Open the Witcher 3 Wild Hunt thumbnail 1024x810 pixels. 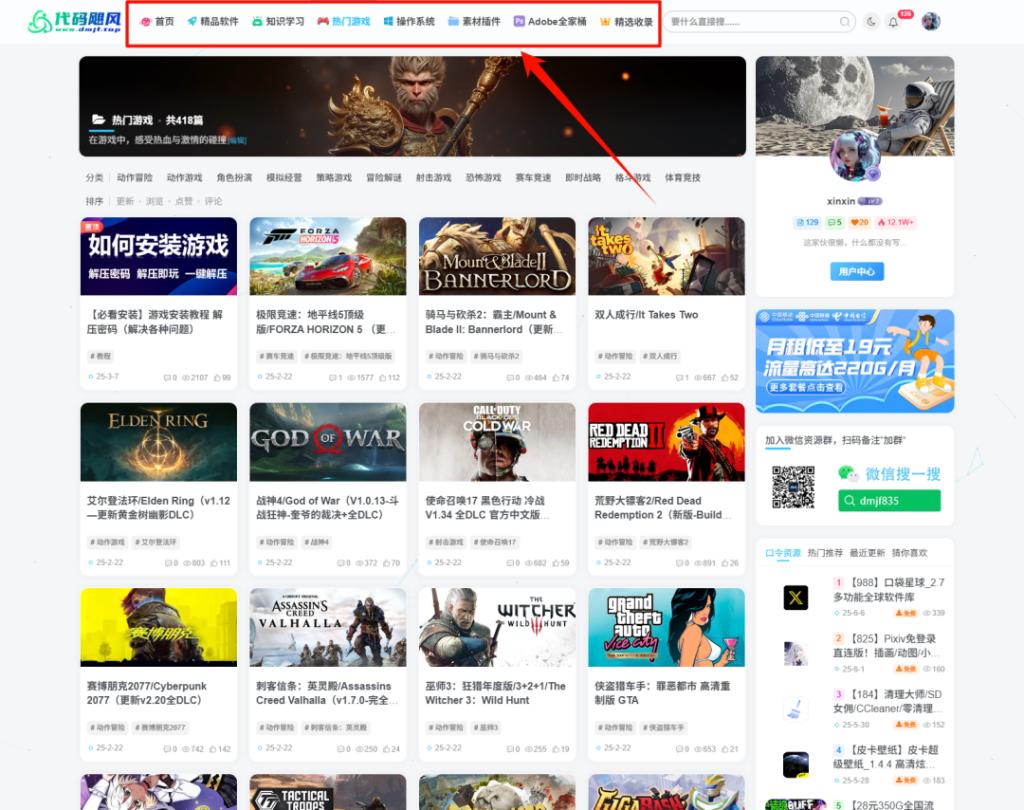pyautogui.click(x=497, y=628)
